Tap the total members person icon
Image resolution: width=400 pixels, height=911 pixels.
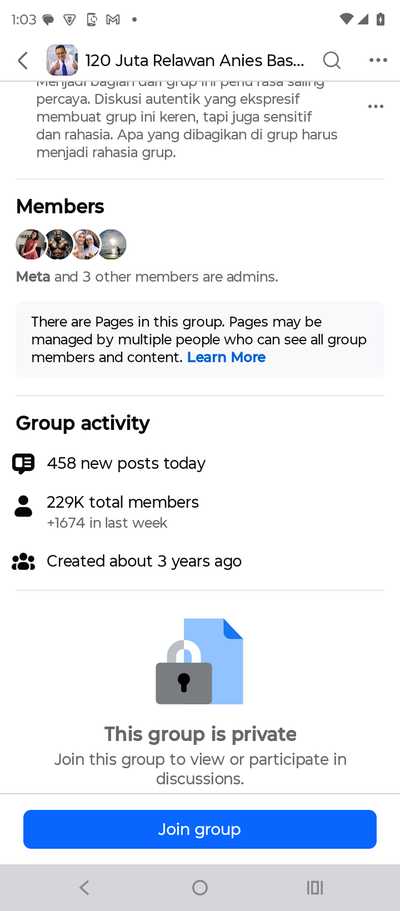[23, 506]
